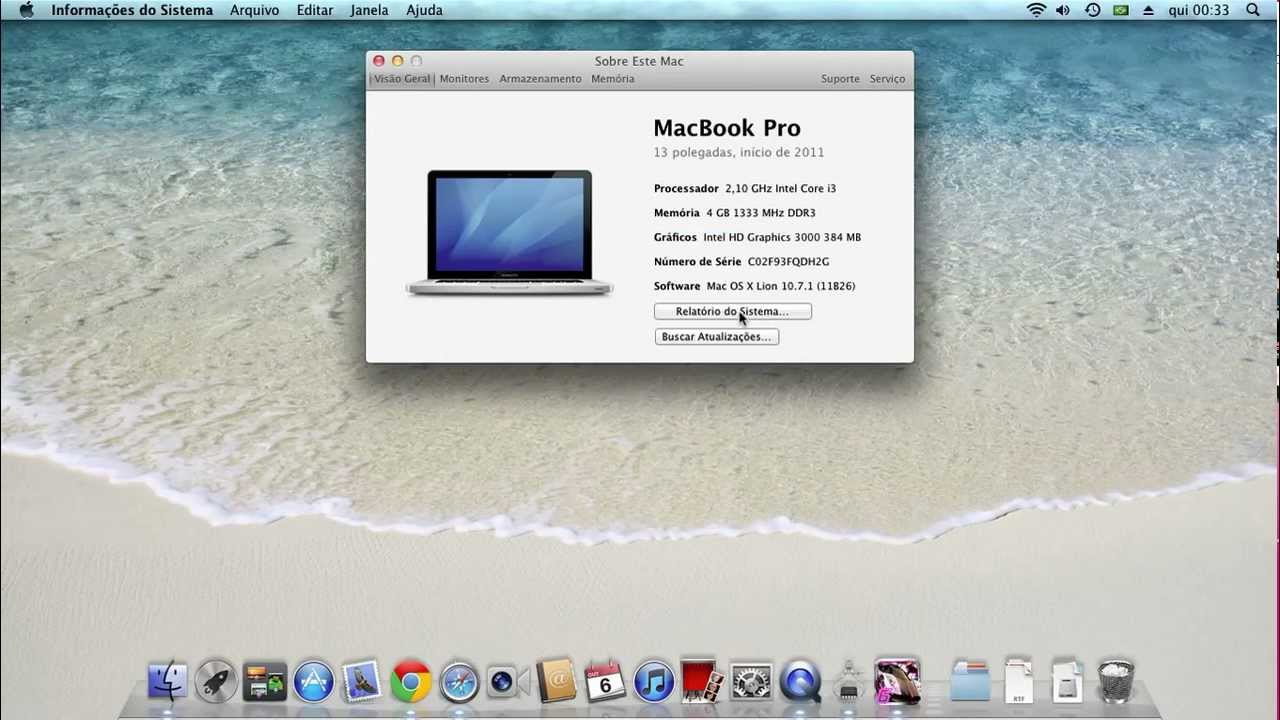This screenshot has height=720, width=1280.
Task: Open the Apple menu
Action: click(27, 10)
